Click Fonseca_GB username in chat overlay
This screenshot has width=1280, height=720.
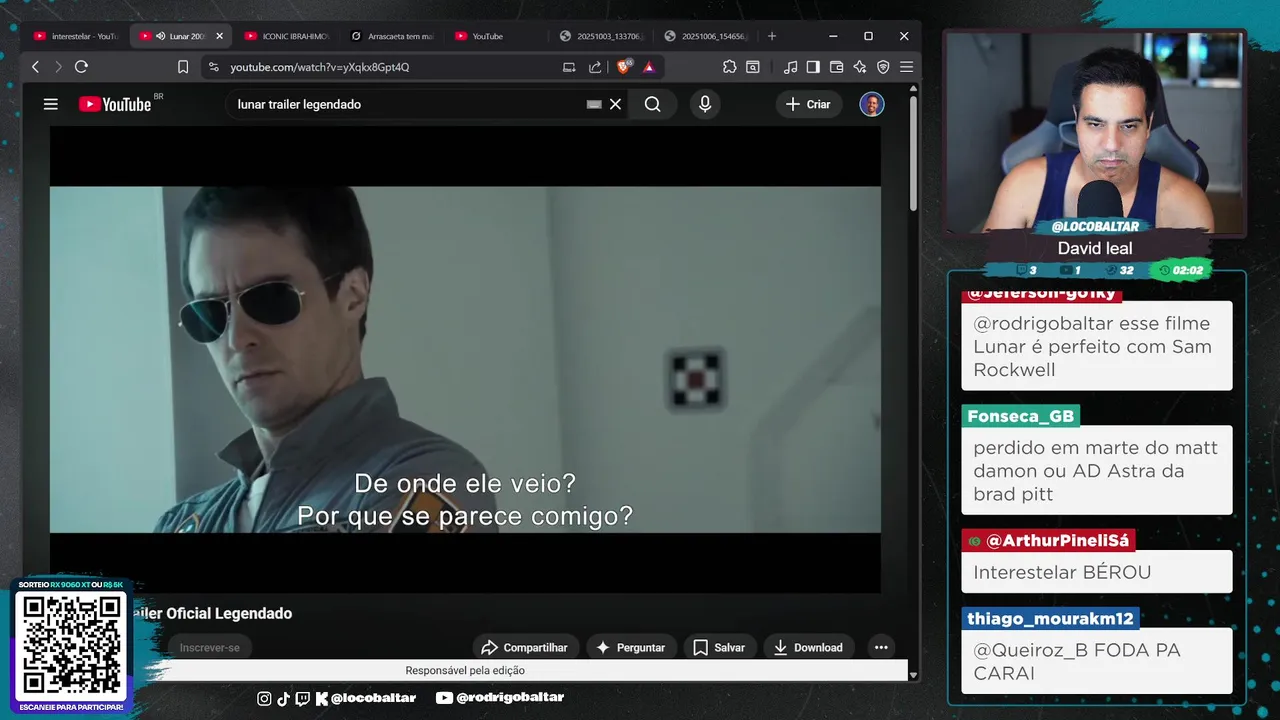point(1021,416)
